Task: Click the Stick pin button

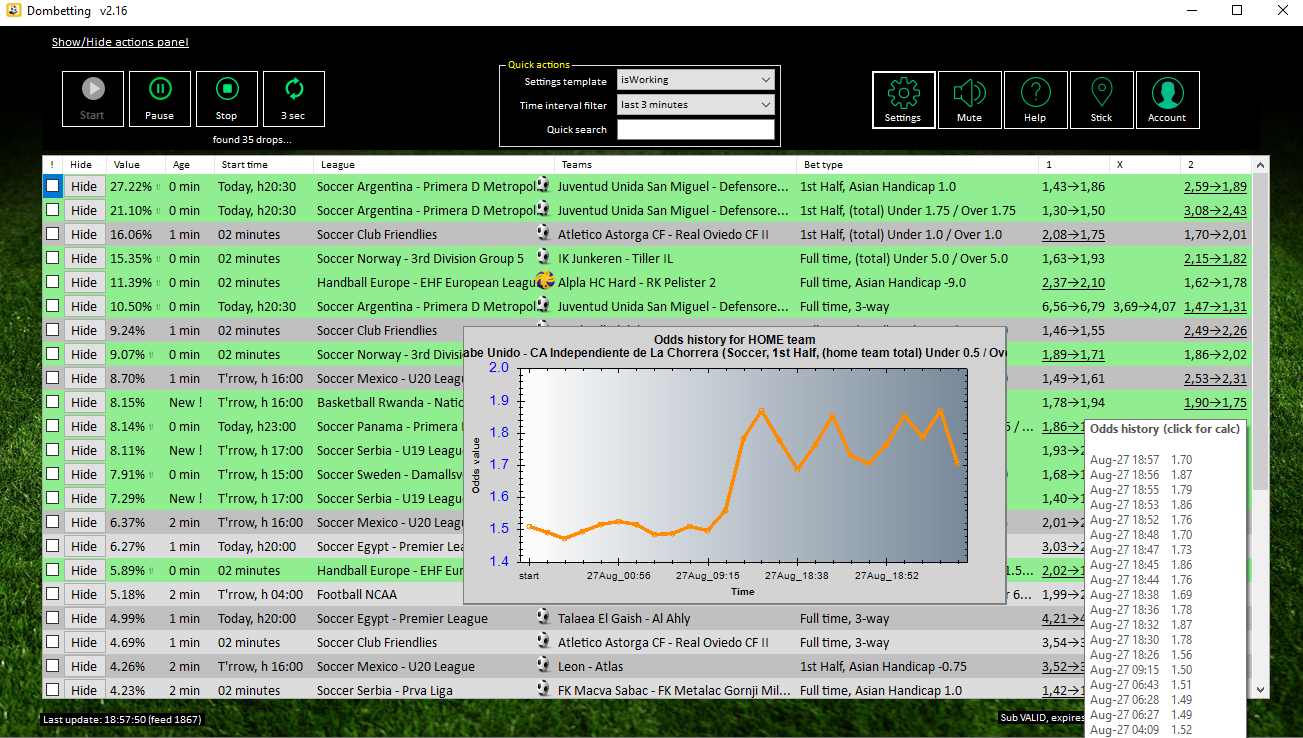Action: coord(1101,99)
